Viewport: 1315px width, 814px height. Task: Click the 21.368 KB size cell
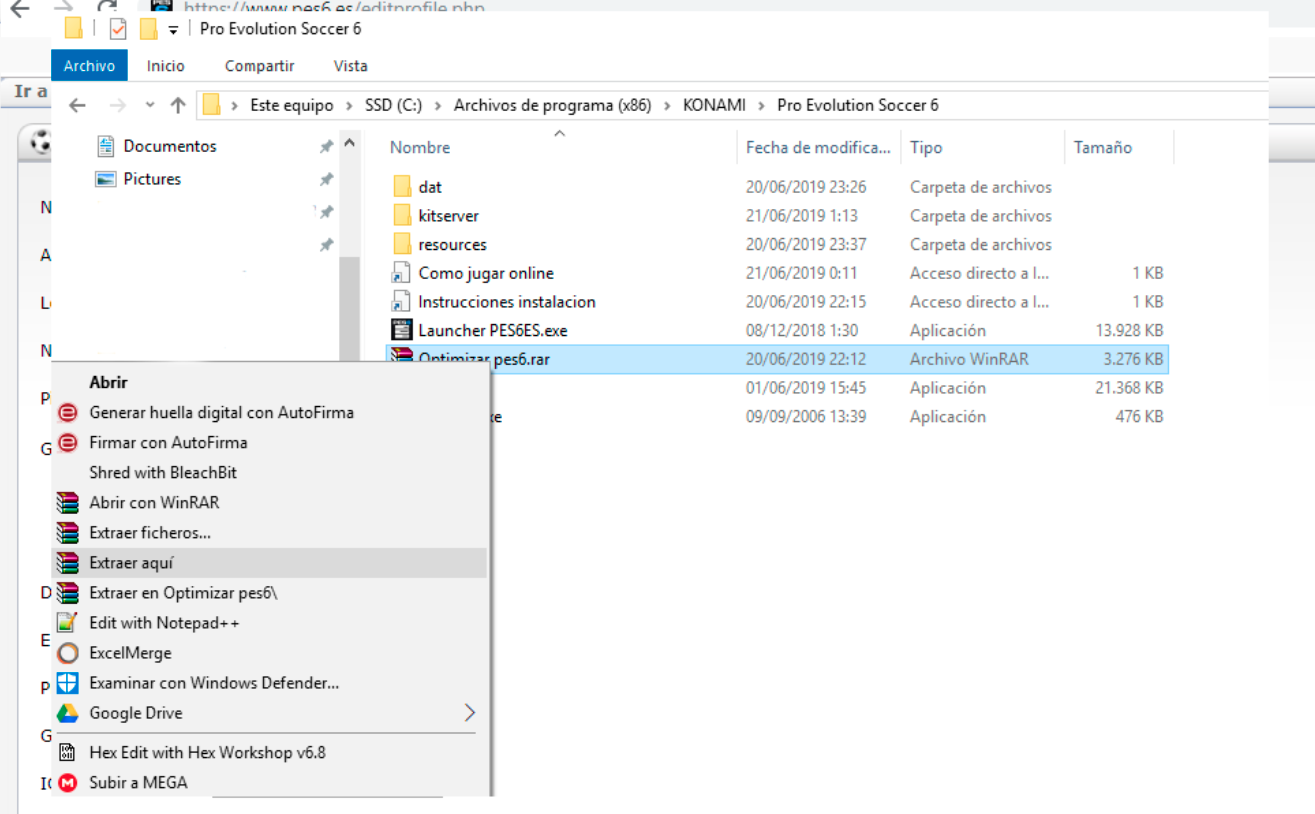pyautogui.click(x=1129, y=388)
